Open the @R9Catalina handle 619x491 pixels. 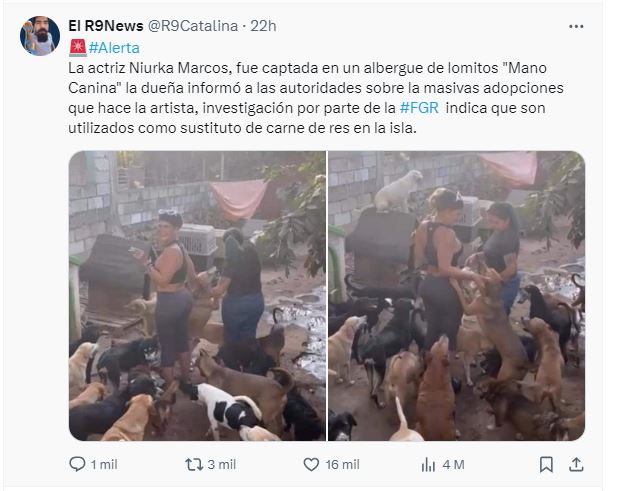pyautogui.click(x=193, y=26)
